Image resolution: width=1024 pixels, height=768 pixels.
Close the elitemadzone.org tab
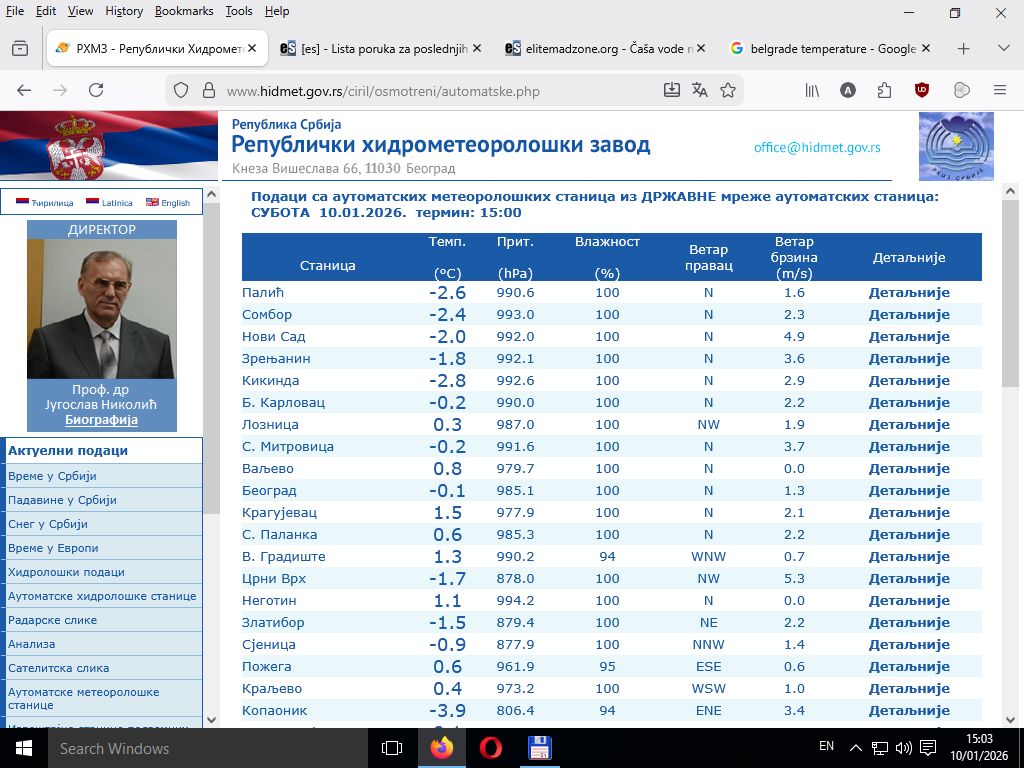point(701,48)
